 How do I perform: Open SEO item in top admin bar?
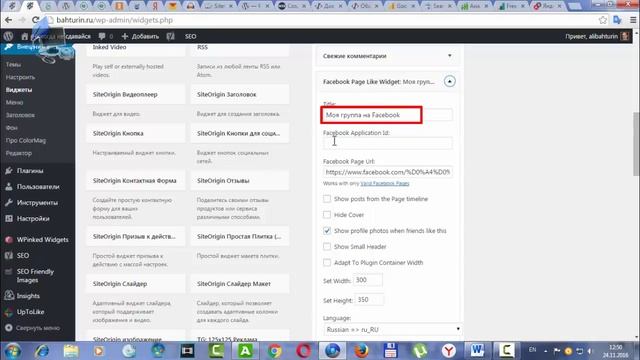pyautogui.click(x=190, y=36)
